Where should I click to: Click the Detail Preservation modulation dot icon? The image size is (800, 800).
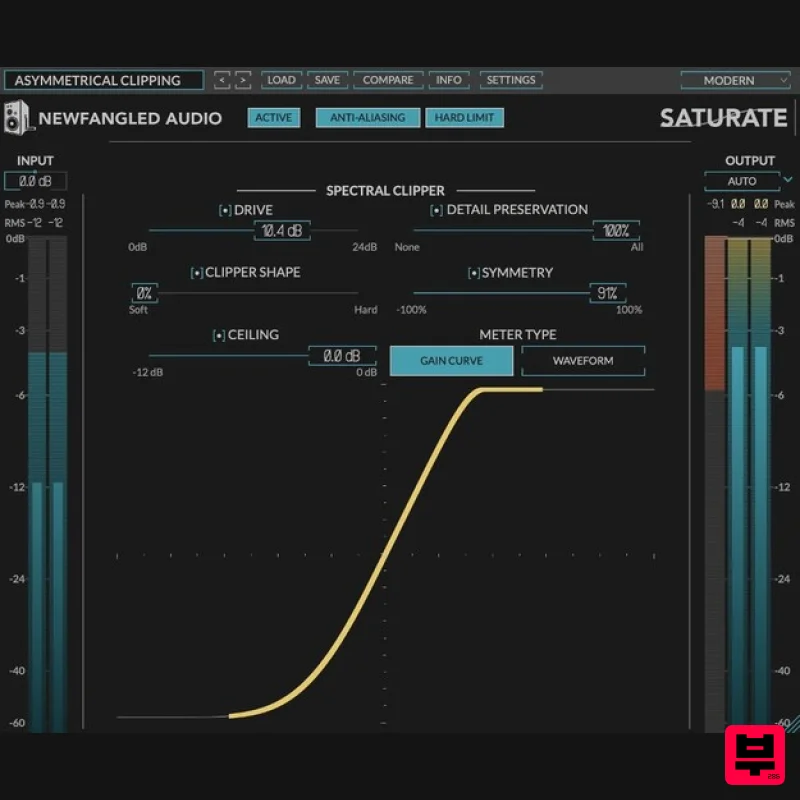pyautogui.click(x=435, y=210)
